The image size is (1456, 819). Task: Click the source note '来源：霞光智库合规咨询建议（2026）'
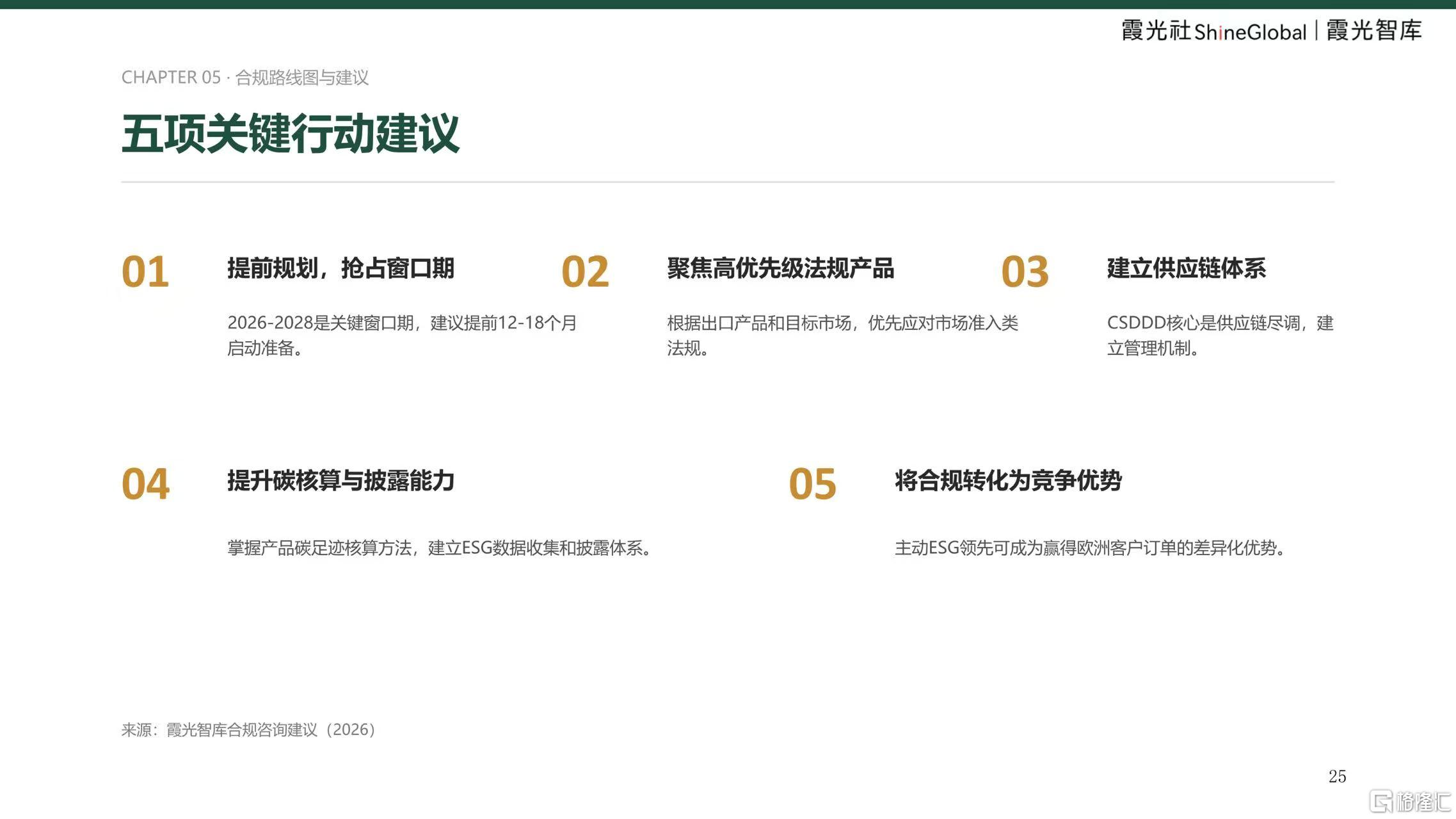[x=249, y=729]
